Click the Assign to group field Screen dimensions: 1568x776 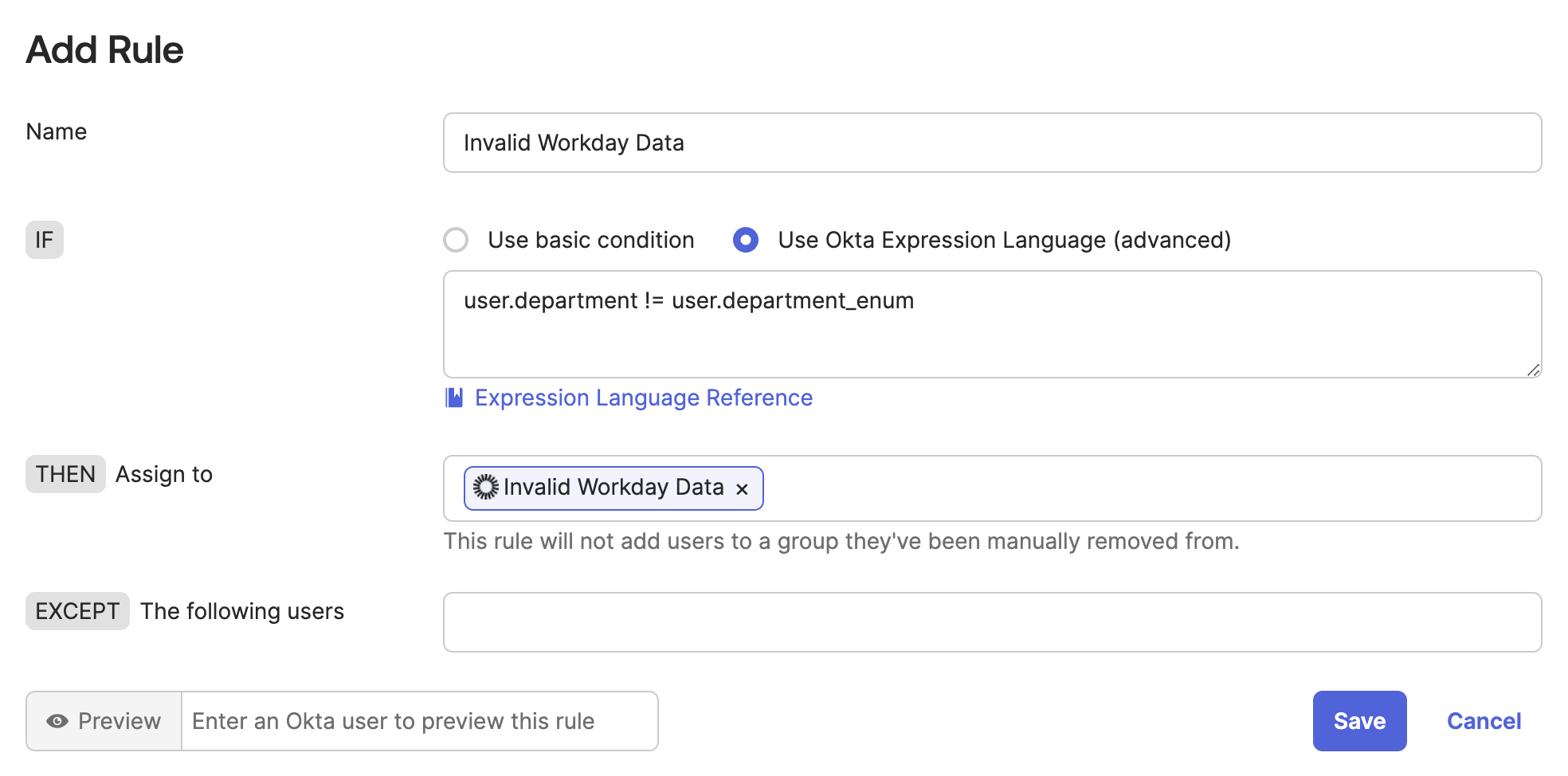[992, 488]
